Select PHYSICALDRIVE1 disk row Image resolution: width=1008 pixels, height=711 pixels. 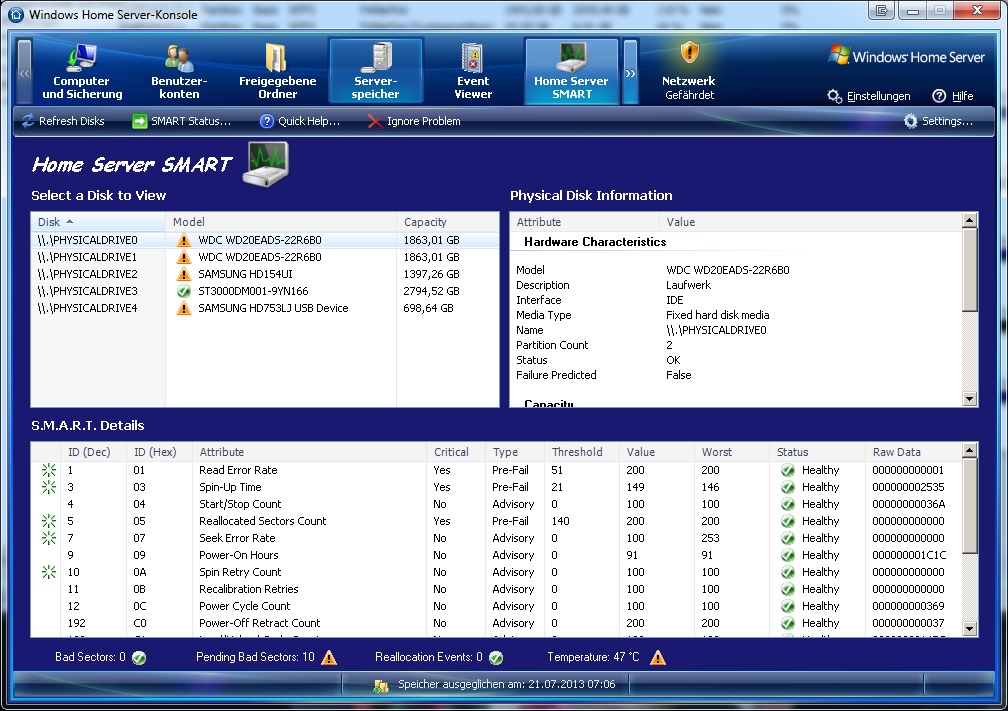pos(265,257)
